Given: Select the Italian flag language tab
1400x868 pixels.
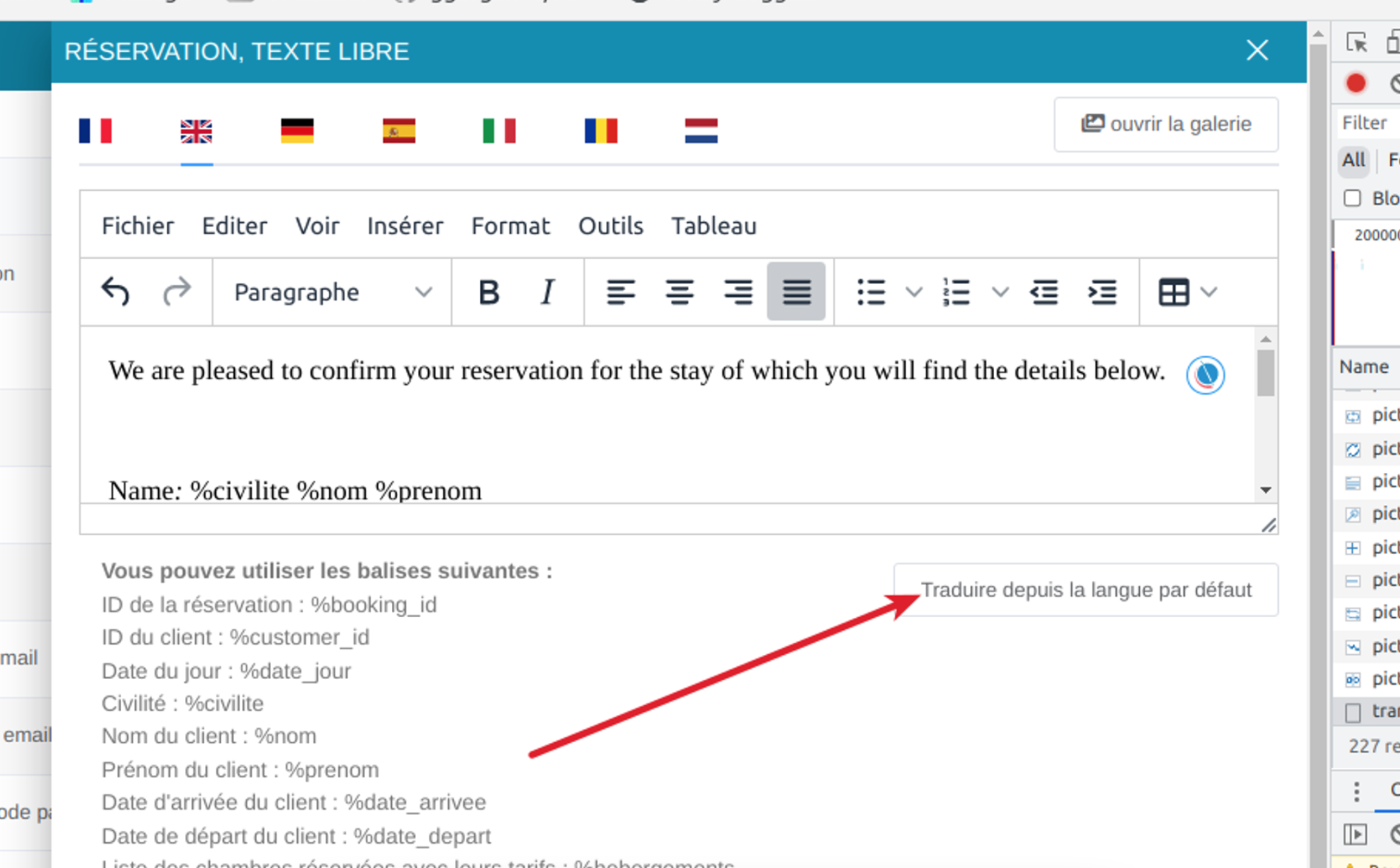Looking at the screenshot, I should coord(500,131).
